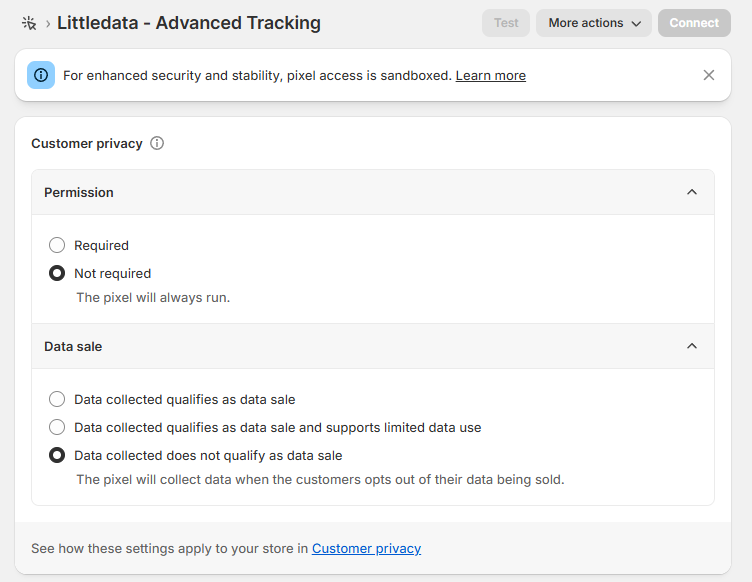The image size is (752, 582).
Task: Click the Littledata - Advanced Tracking title
Action: 189,23
